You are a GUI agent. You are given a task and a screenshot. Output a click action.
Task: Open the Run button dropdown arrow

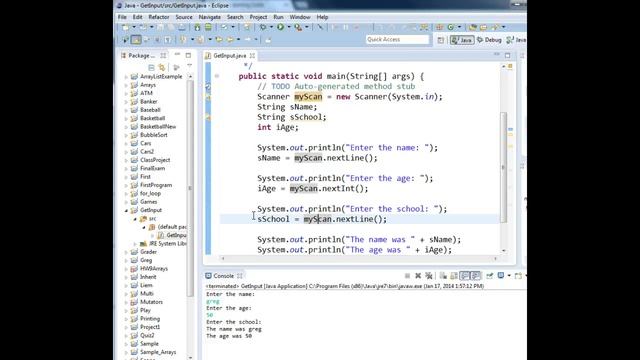point(289,27)
